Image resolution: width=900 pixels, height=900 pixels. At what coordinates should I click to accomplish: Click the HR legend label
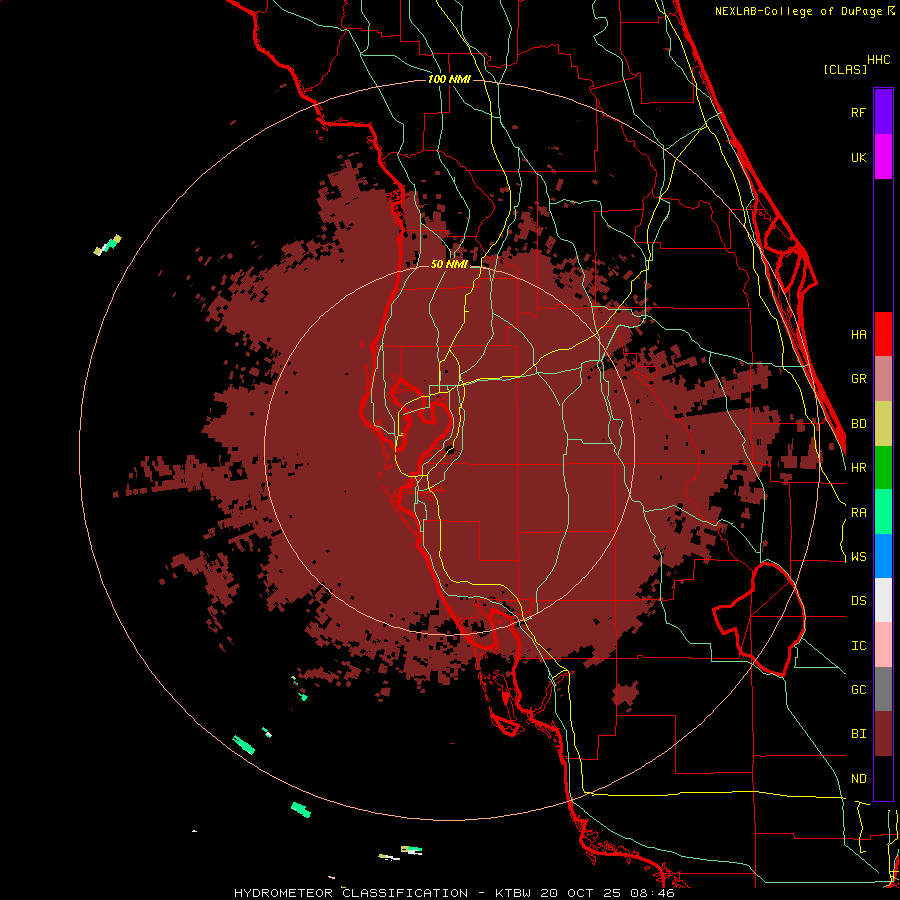click(858, 468)
